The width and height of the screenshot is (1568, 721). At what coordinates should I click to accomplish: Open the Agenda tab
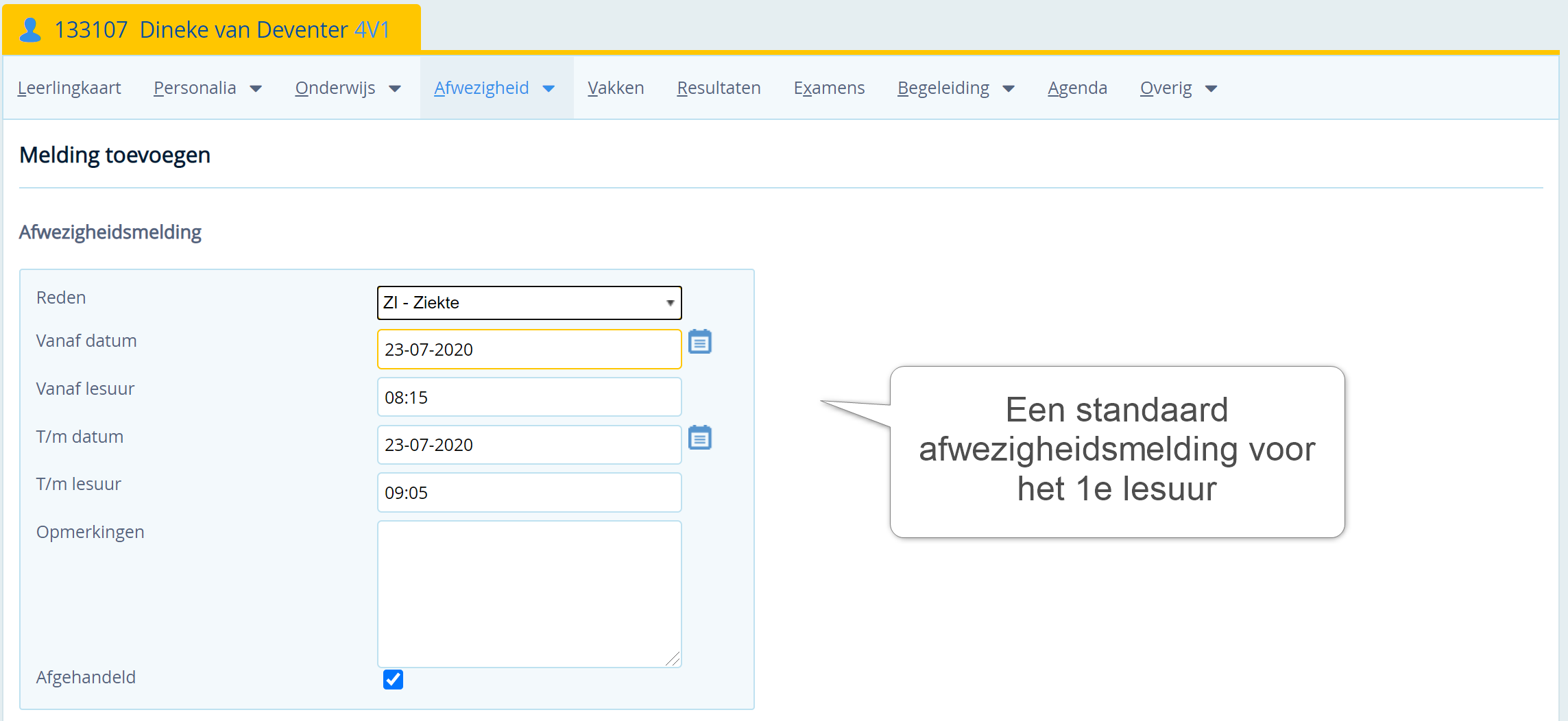pos(1077,88)
